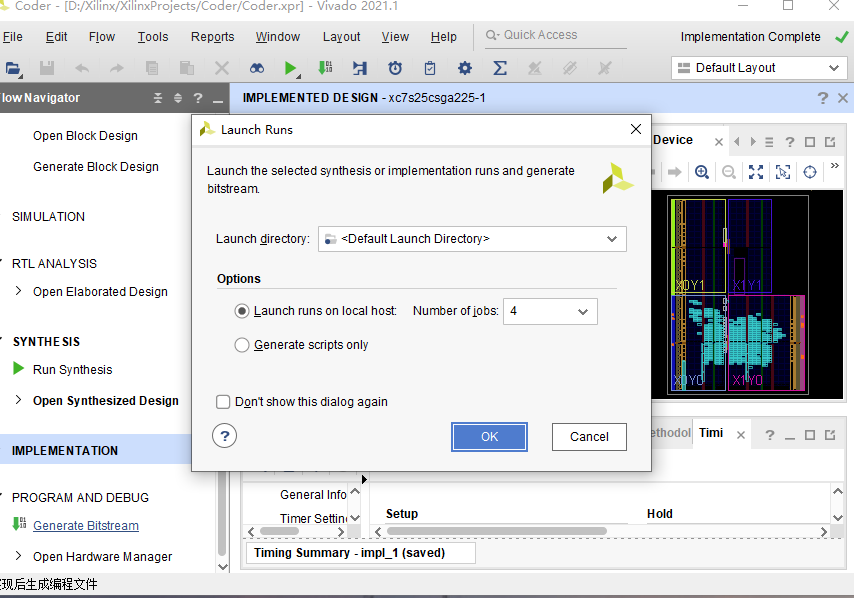Image resolution: width=854 pixels, height=598 pixels.
Task: Close the Launch Runs dialog
Action: [x=636, y=129]
